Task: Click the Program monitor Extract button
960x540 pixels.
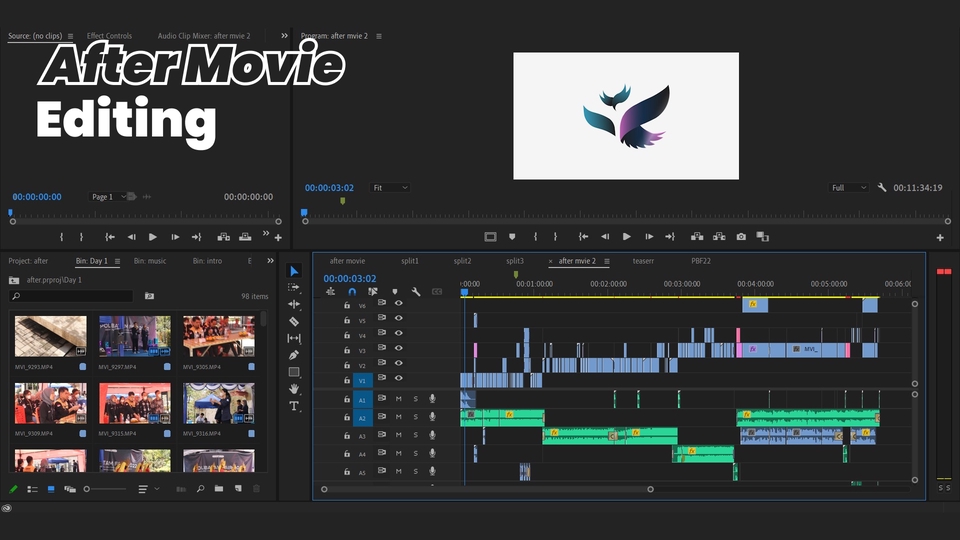Action: pyautogui.click(x=719, y=237)
